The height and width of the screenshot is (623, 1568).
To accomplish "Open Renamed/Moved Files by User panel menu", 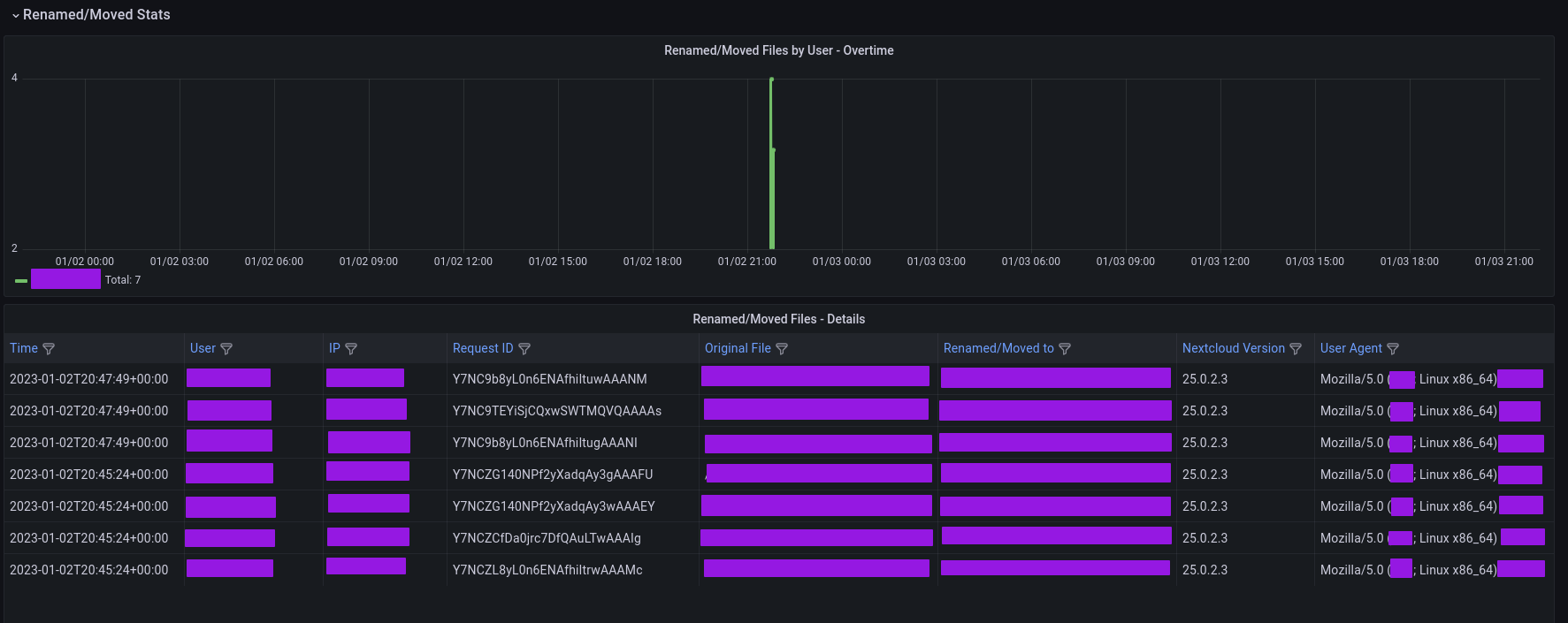I will (x=778, y=50).
